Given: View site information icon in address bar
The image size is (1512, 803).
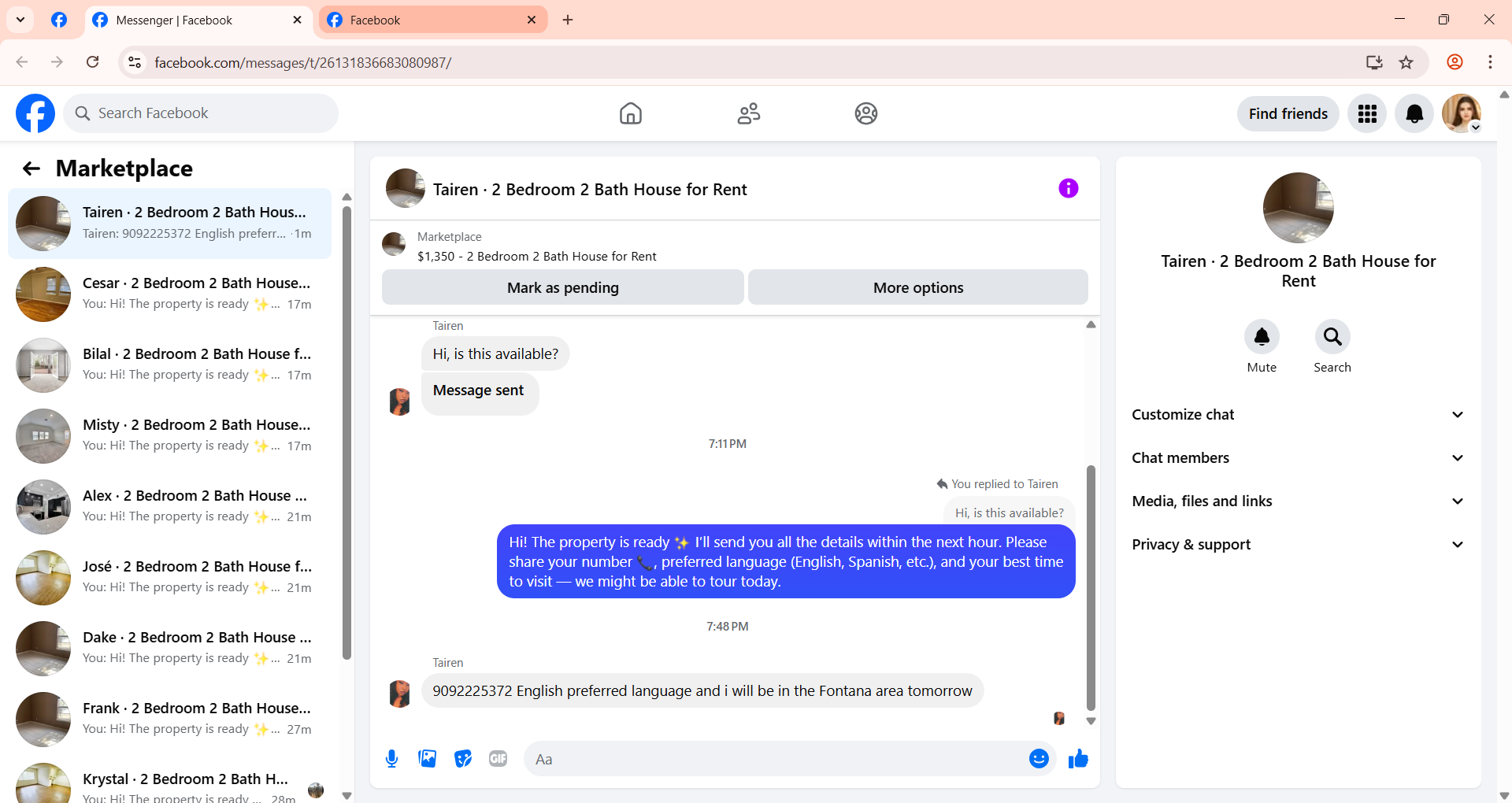Looking at the screenshot, I should tap(135, 62).
